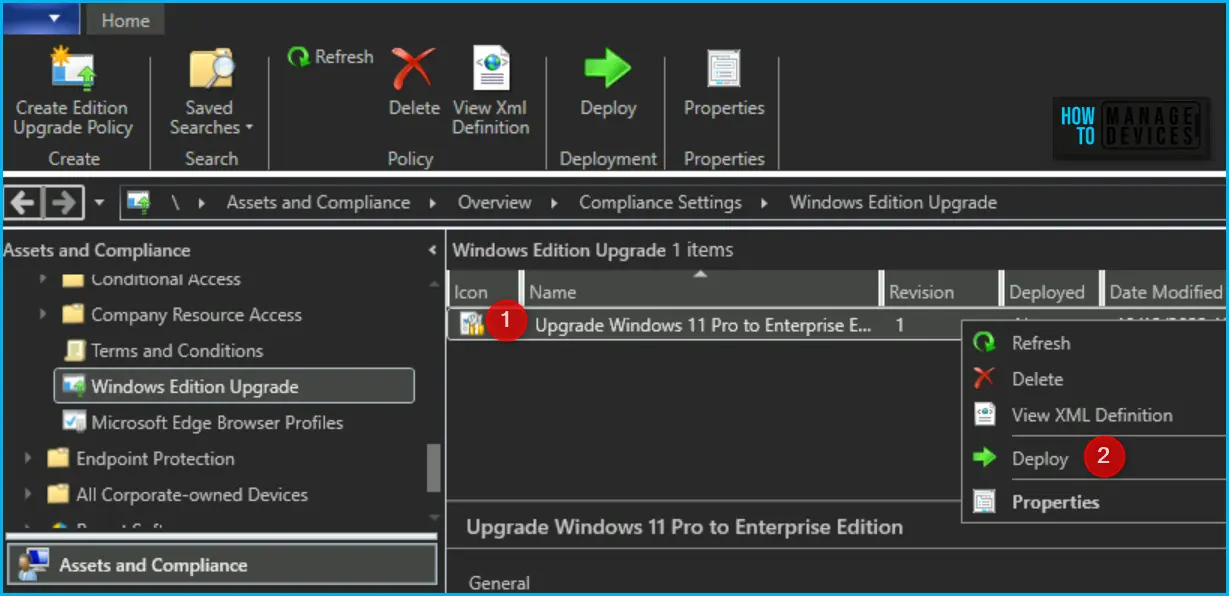Expand All Corporate-owned Devices node
The image size is (1229, 596).
pyautogui.click(x=28, y=495)
